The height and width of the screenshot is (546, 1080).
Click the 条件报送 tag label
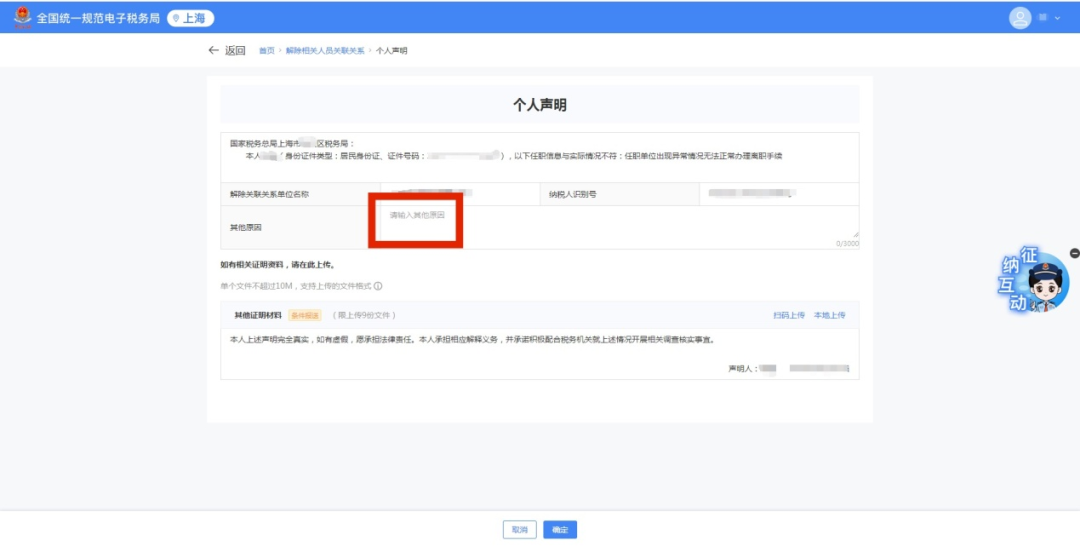click(x=305, y=315)
